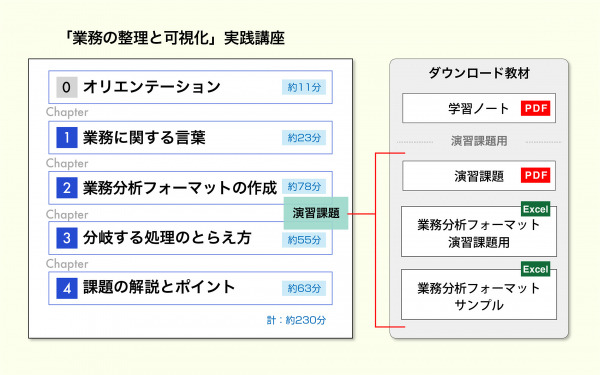Click the ダウンロード教材 panel heading
The width and height of the screenshot is (600, 375).
(x=479, y=73)
